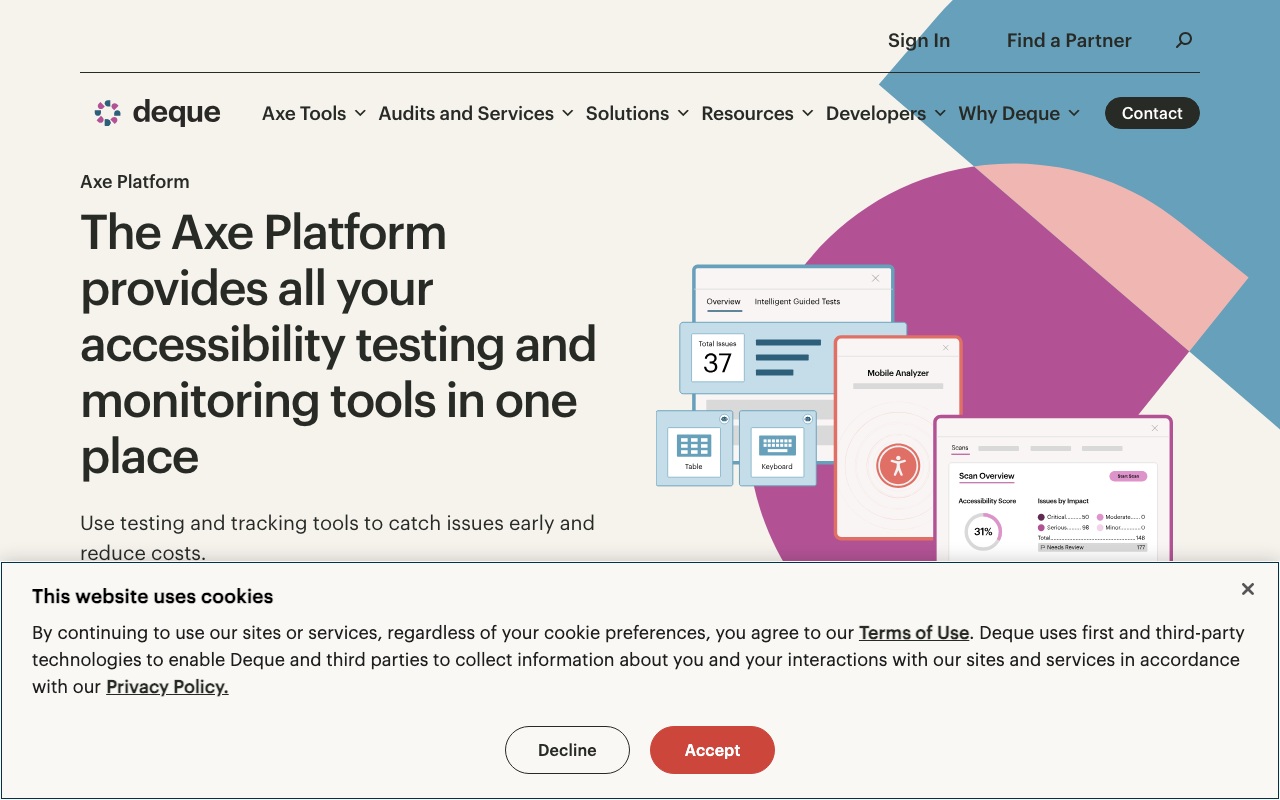Open the Resources navigation menu

click(x=758, y=113)
